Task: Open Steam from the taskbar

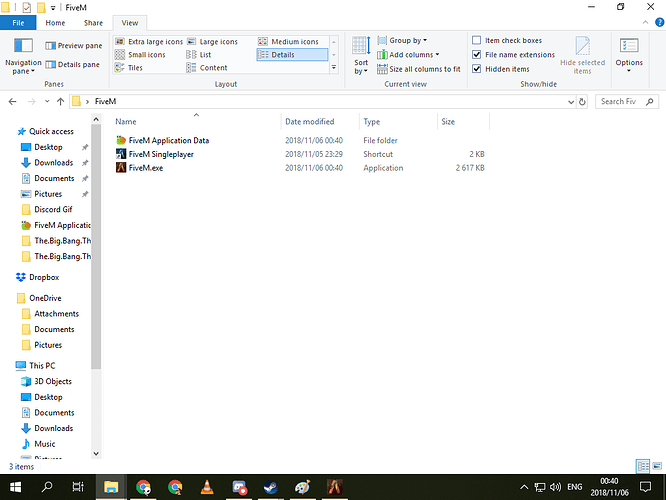Action: [x=271, y=487]
